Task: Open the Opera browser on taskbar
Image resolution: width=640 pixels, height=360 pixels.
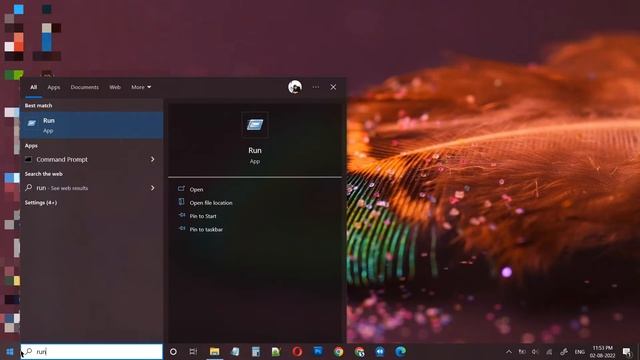Action: [x=297, y=351]
